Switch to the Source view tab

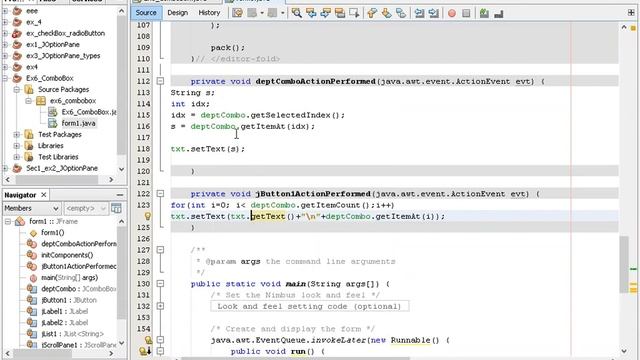(x=146, y=13)
